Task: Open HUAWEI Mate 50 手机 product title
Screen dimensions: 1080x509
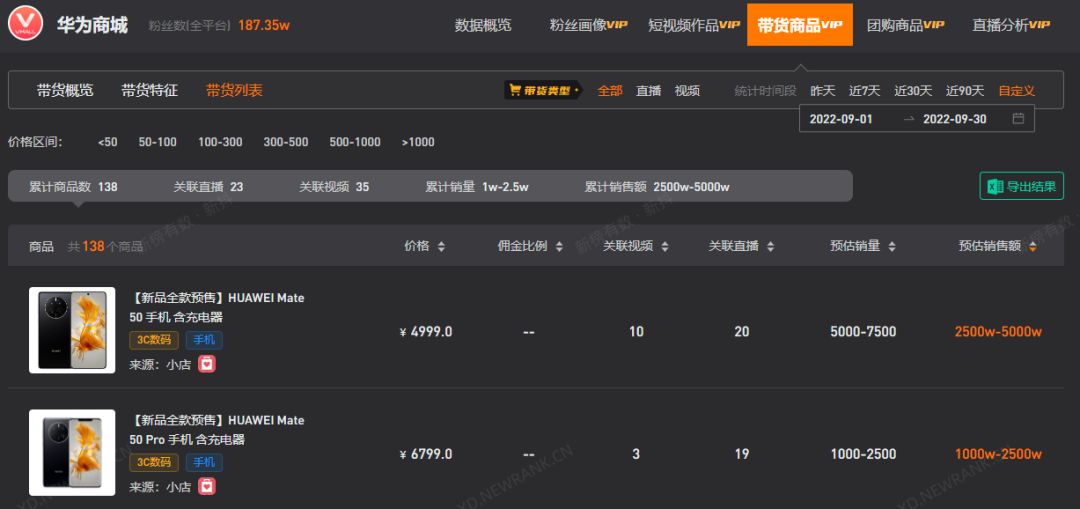Action: coord(217,307)
